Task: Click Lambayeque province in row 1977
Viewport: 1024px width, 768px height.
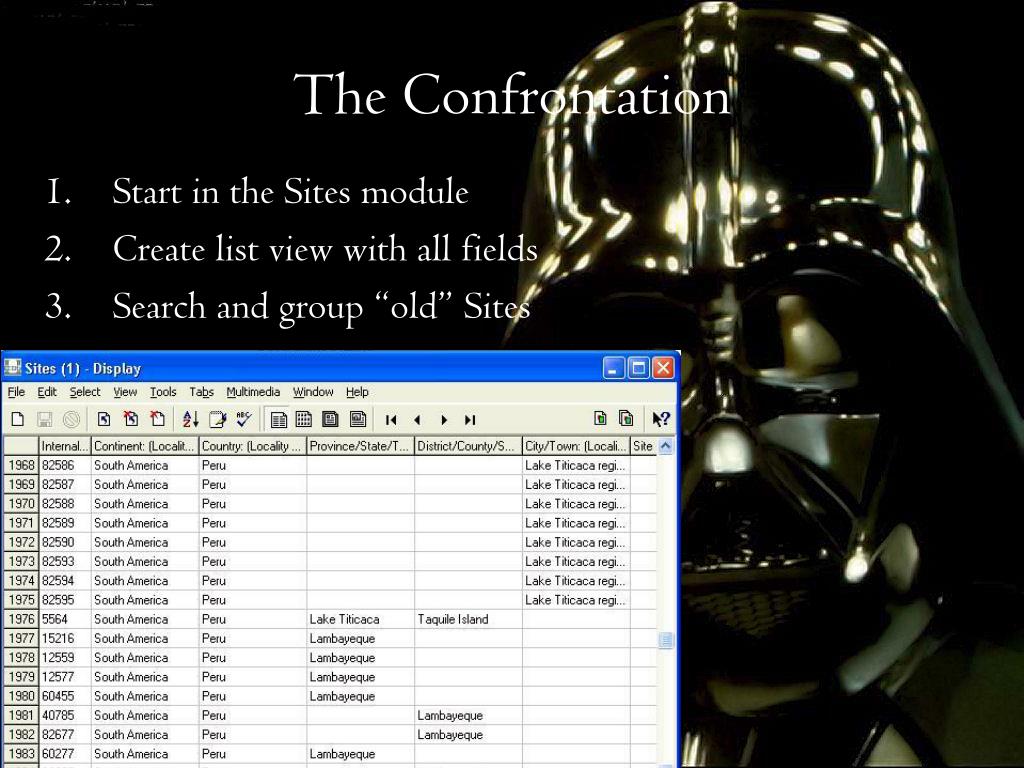Action: [360, 639]
